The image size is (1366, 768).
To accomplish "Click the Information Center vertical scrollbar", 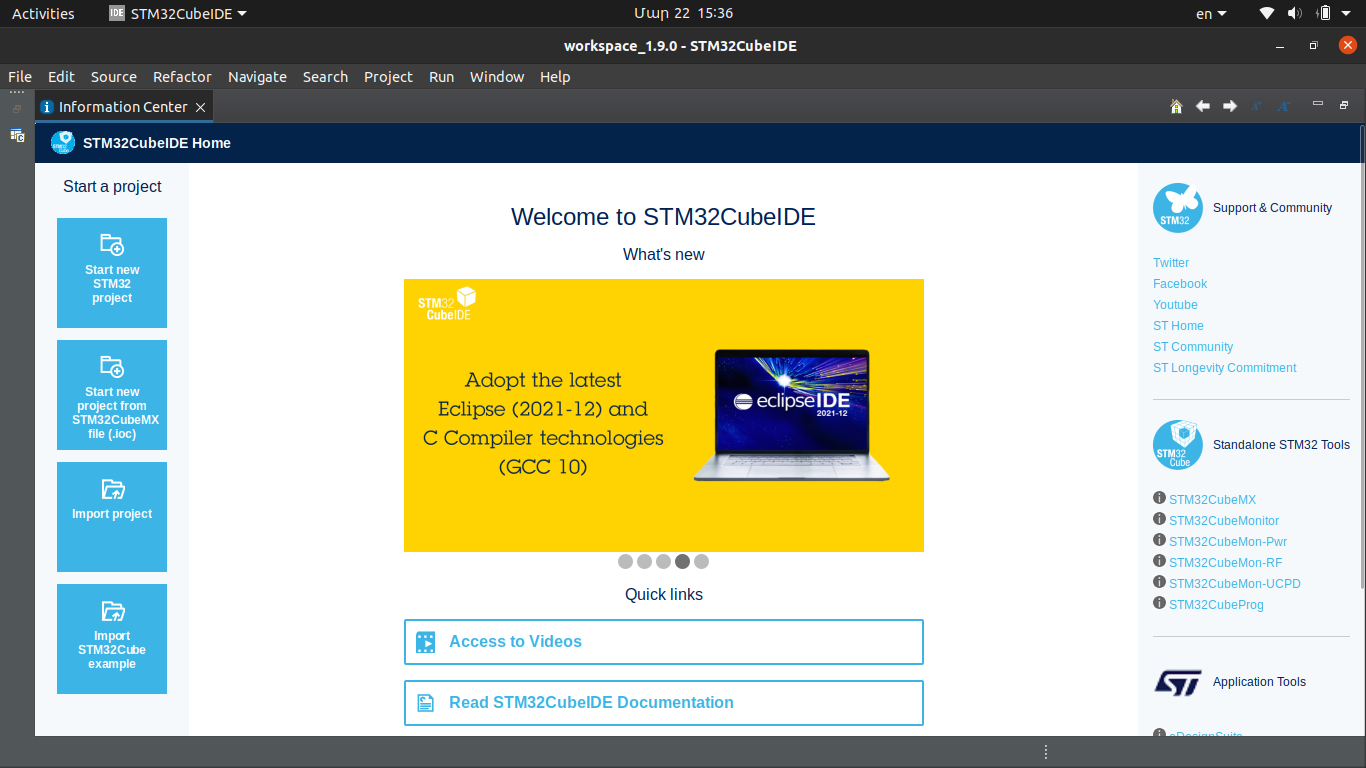I will click(1360, 358).
